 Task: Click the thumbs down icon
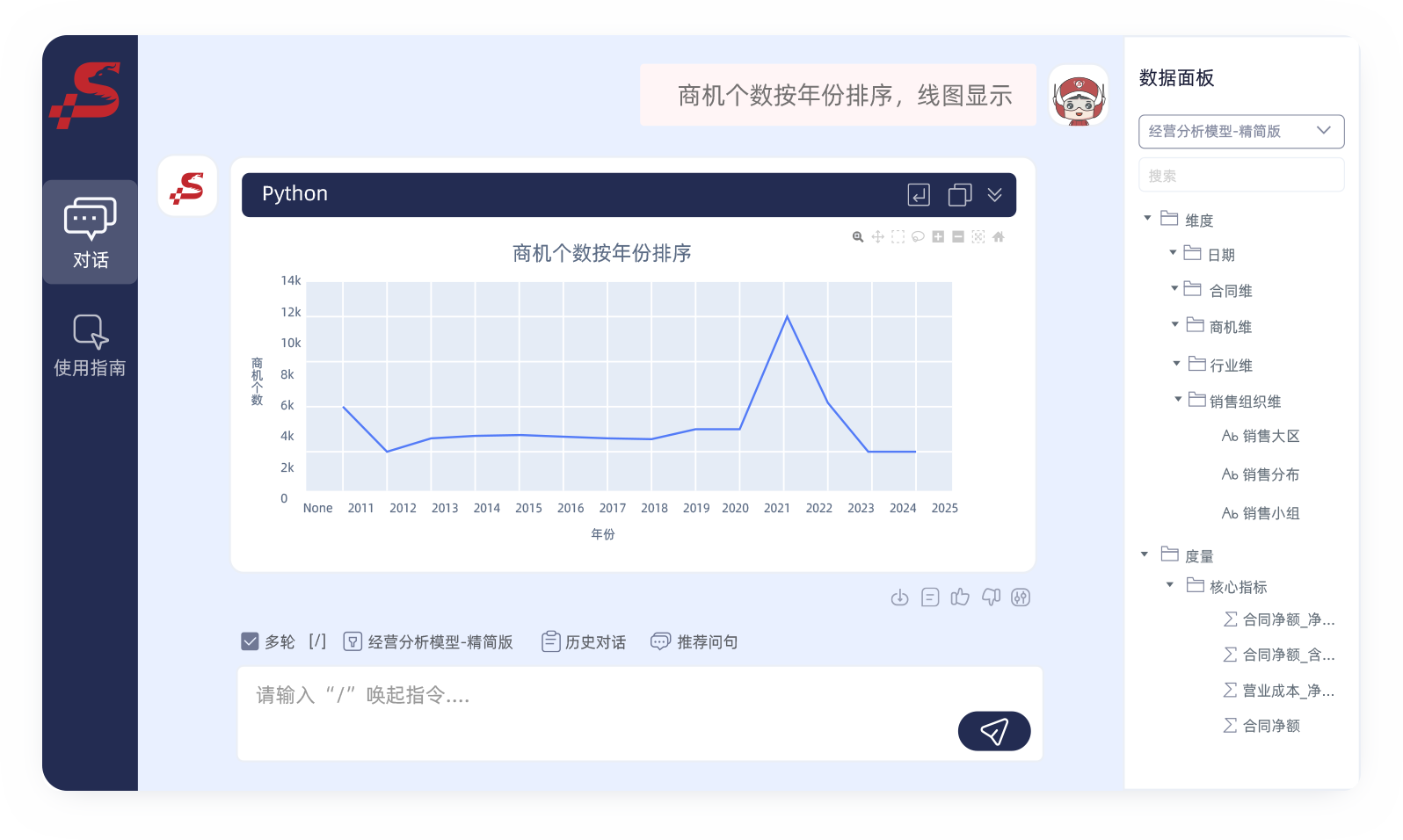coord(991,597)
